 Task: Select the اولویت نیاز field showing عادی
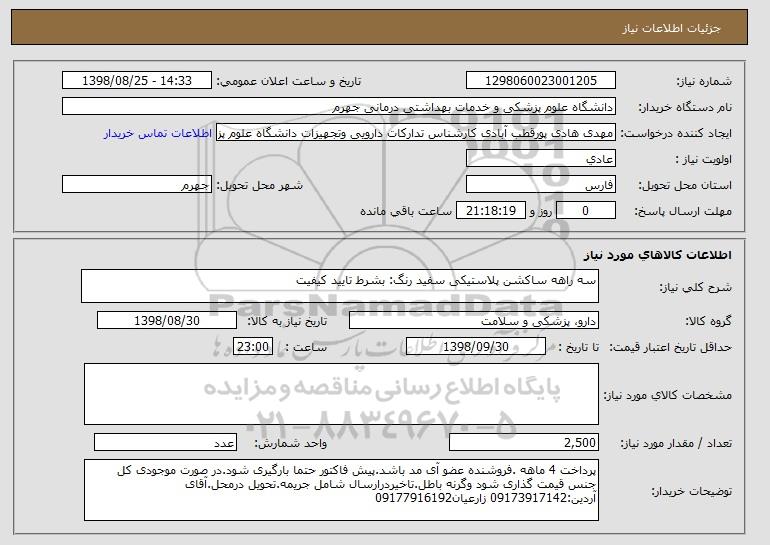point(541,159)
